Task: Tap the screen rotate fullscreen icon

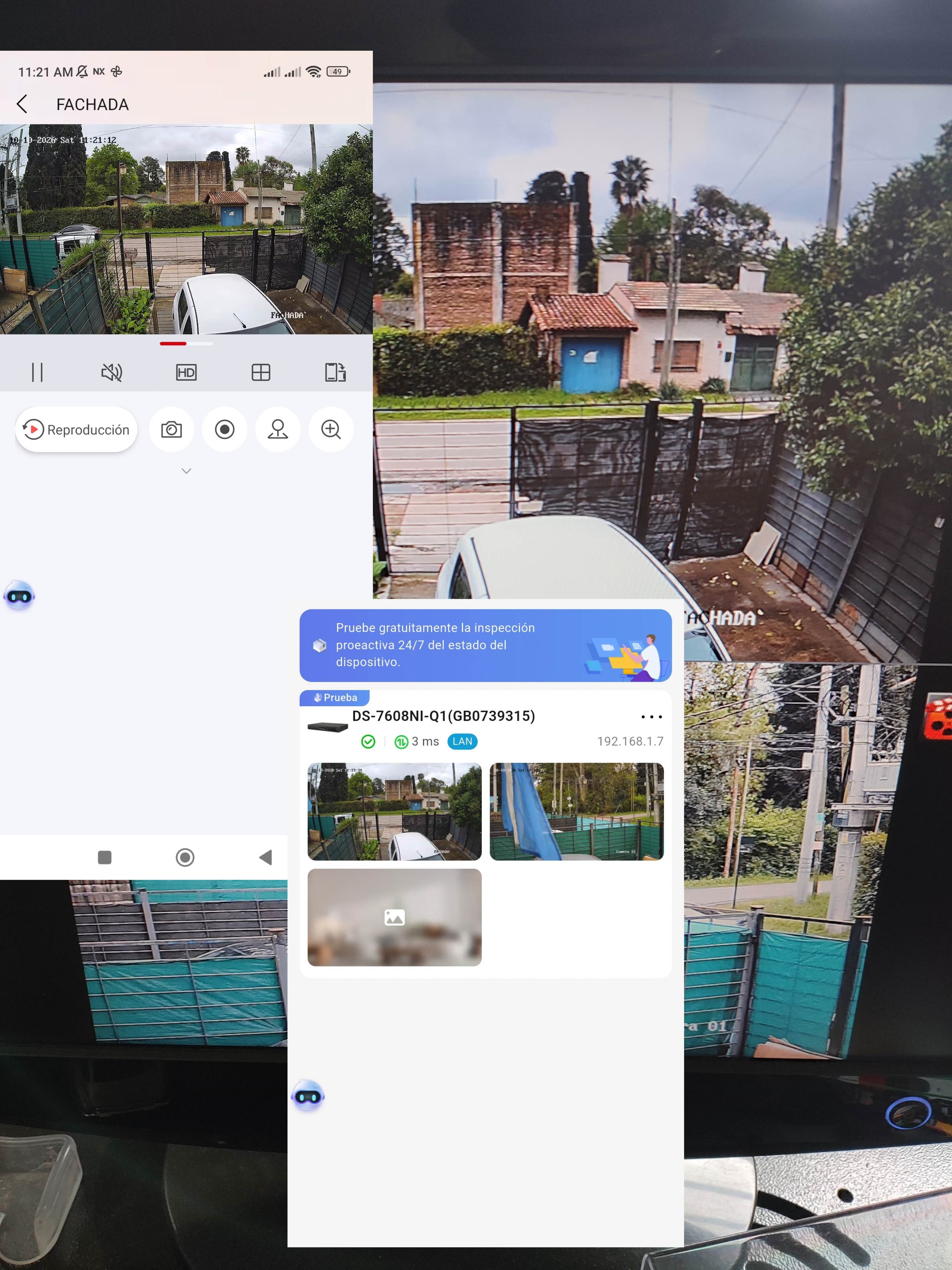Action: pyautogui.click(x=335, y=372)
